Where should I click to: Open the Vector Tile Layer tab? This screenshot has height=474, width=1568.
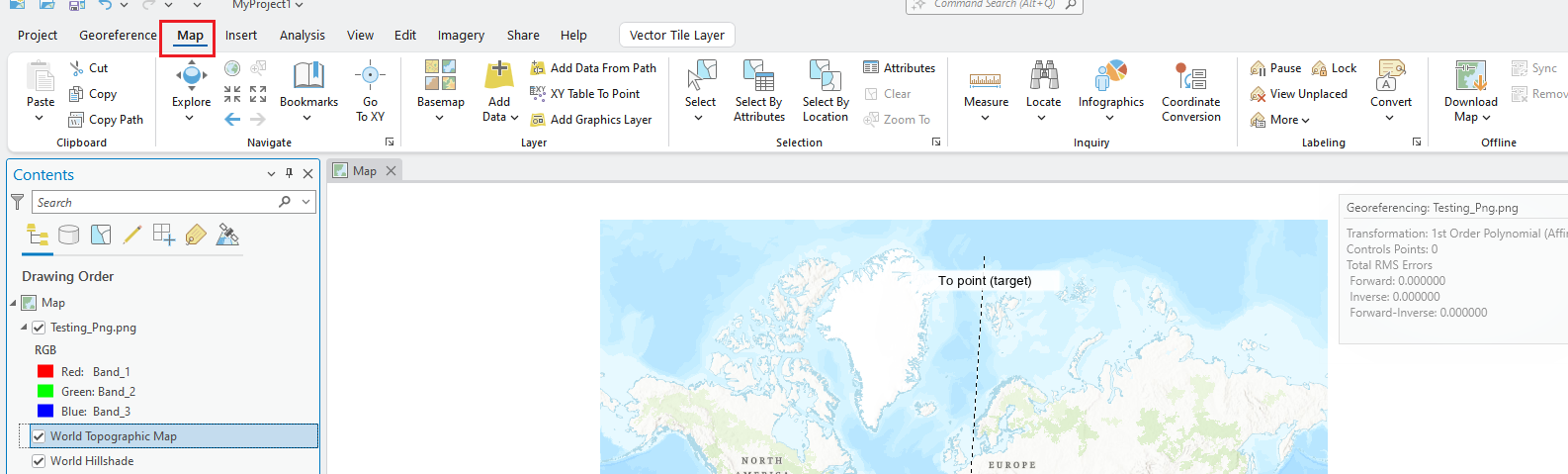tap(677, 35)
